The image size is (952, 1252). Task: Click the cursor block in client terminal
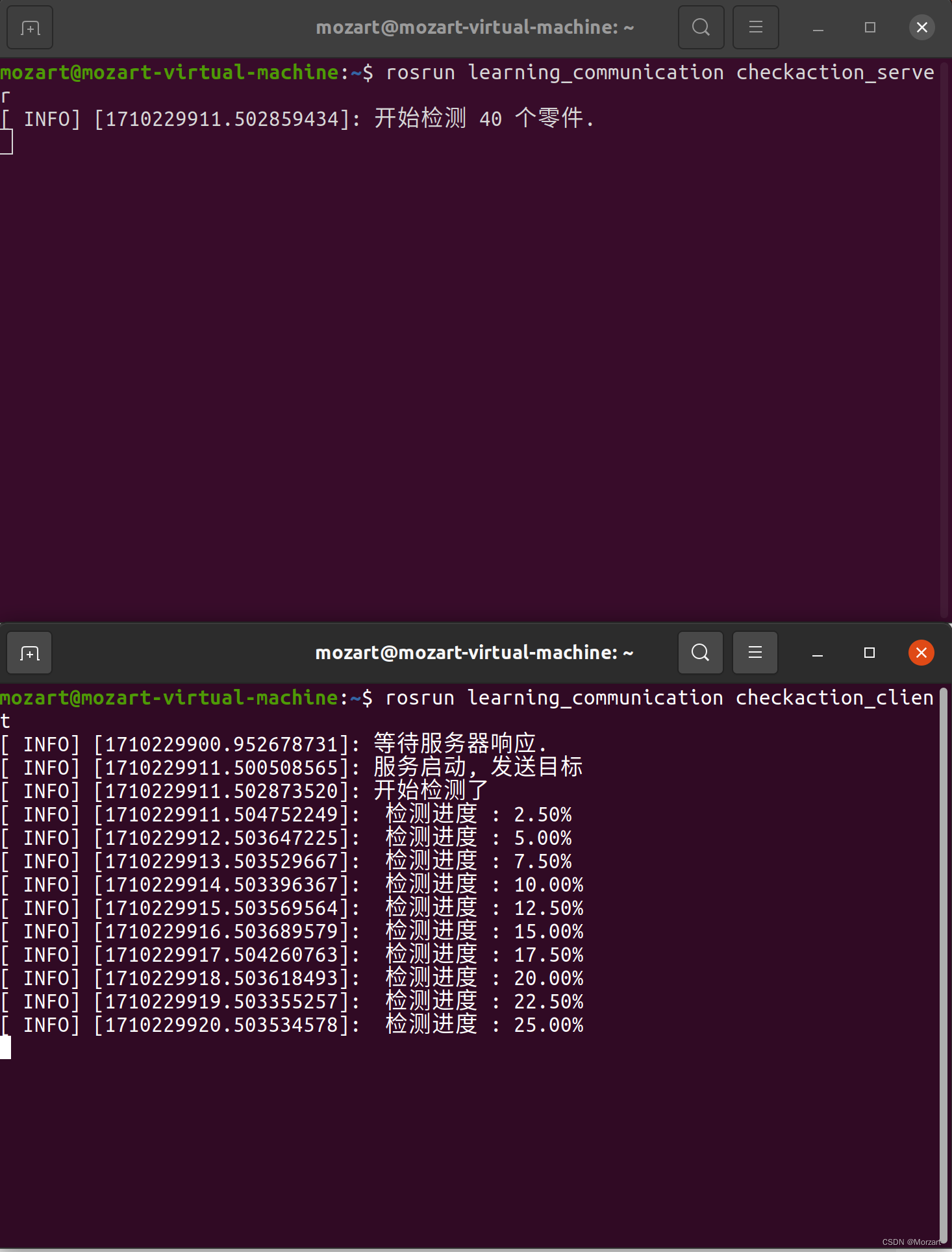click(5, 1047)
